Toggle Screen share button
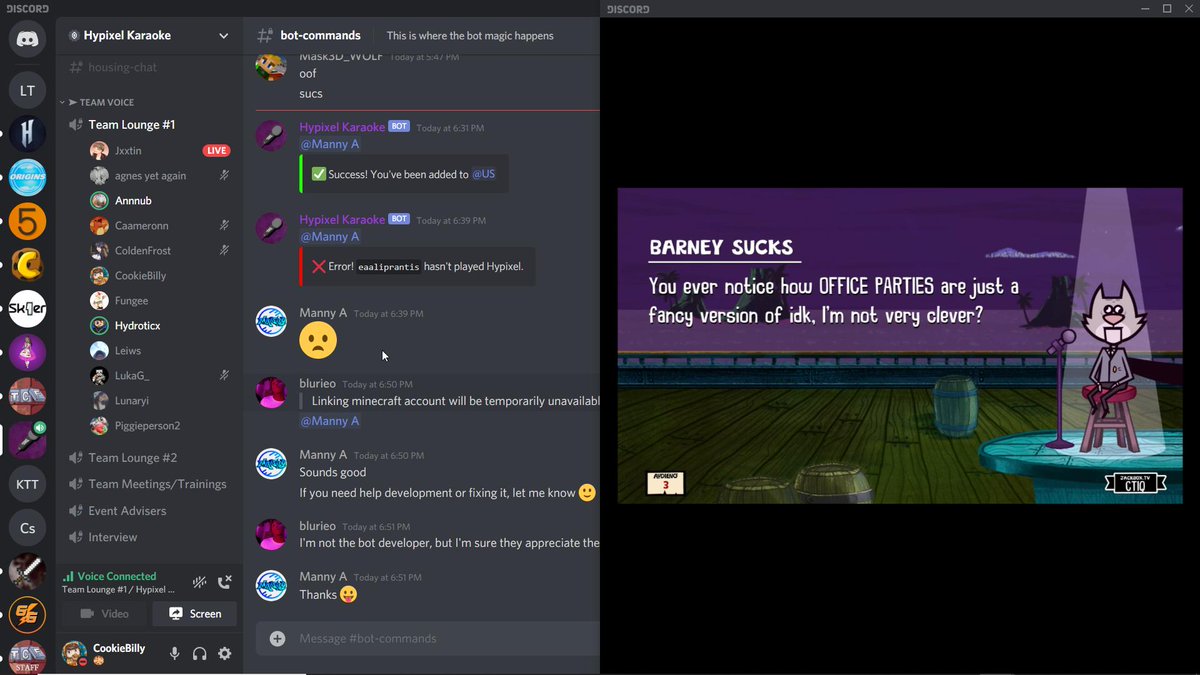 tap(195, 613)
